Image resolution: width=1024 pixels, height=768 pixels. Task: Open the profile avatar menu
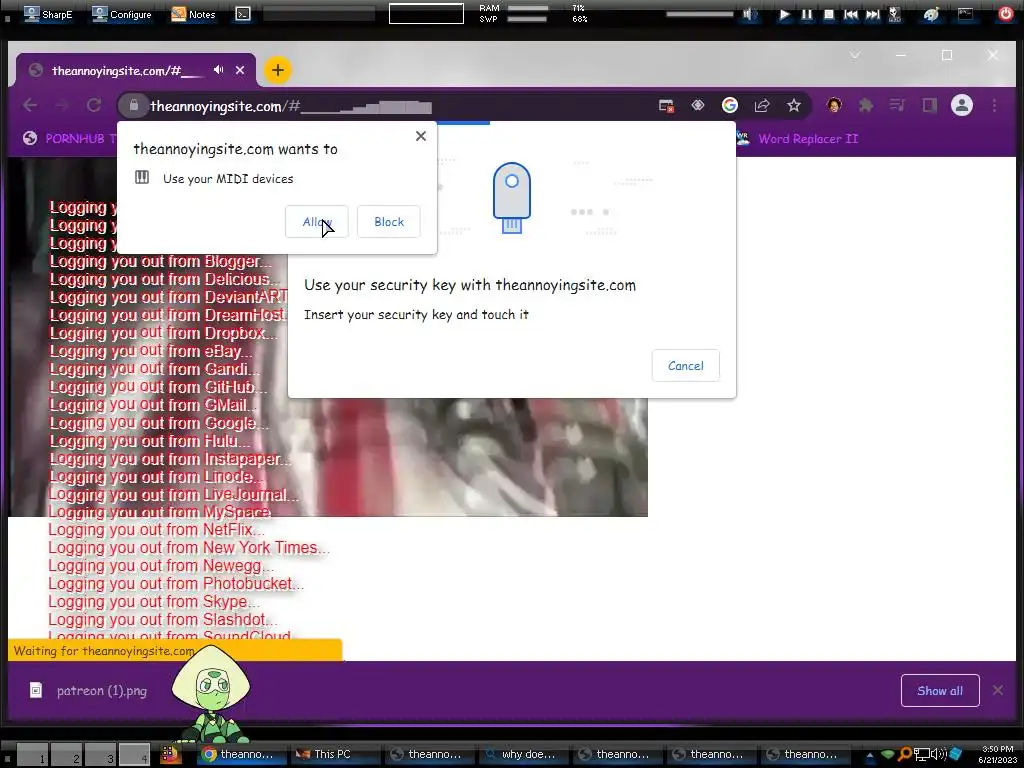[961, 105]
